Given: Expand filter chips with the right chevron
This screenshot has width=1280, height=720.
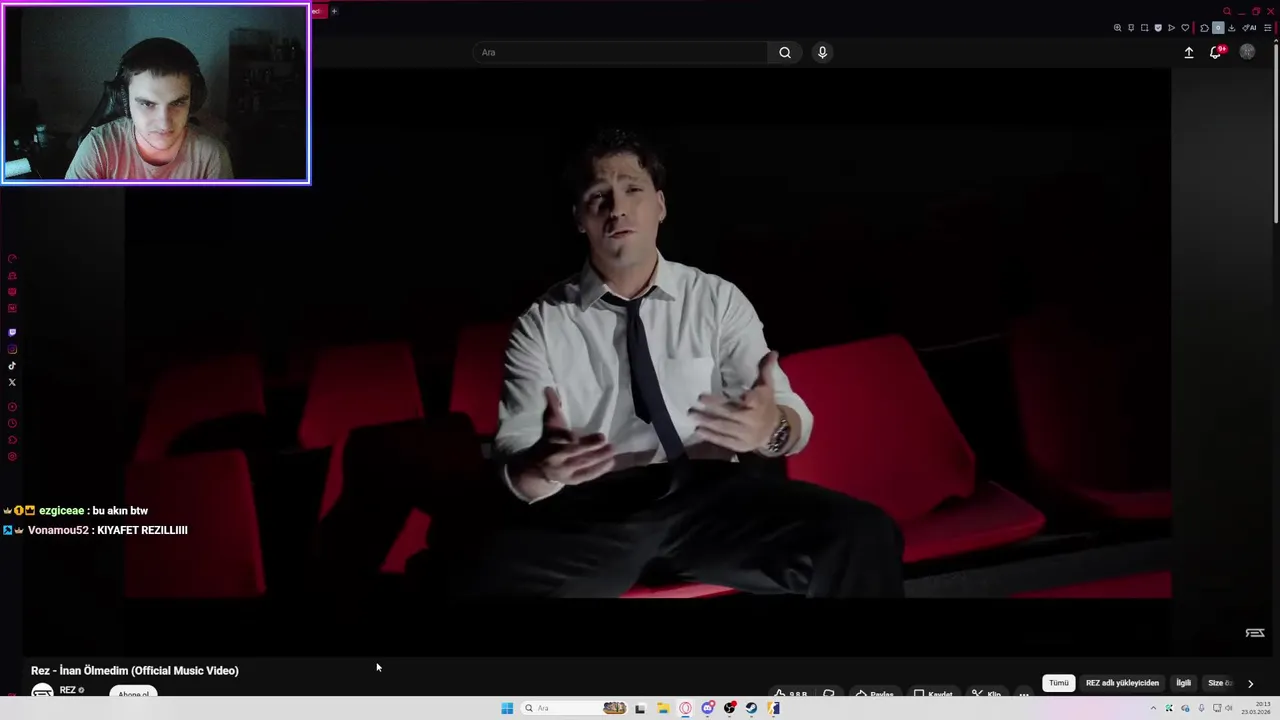Looking at the screenshot, I should pyautogui.click(x=1250, y=684).
